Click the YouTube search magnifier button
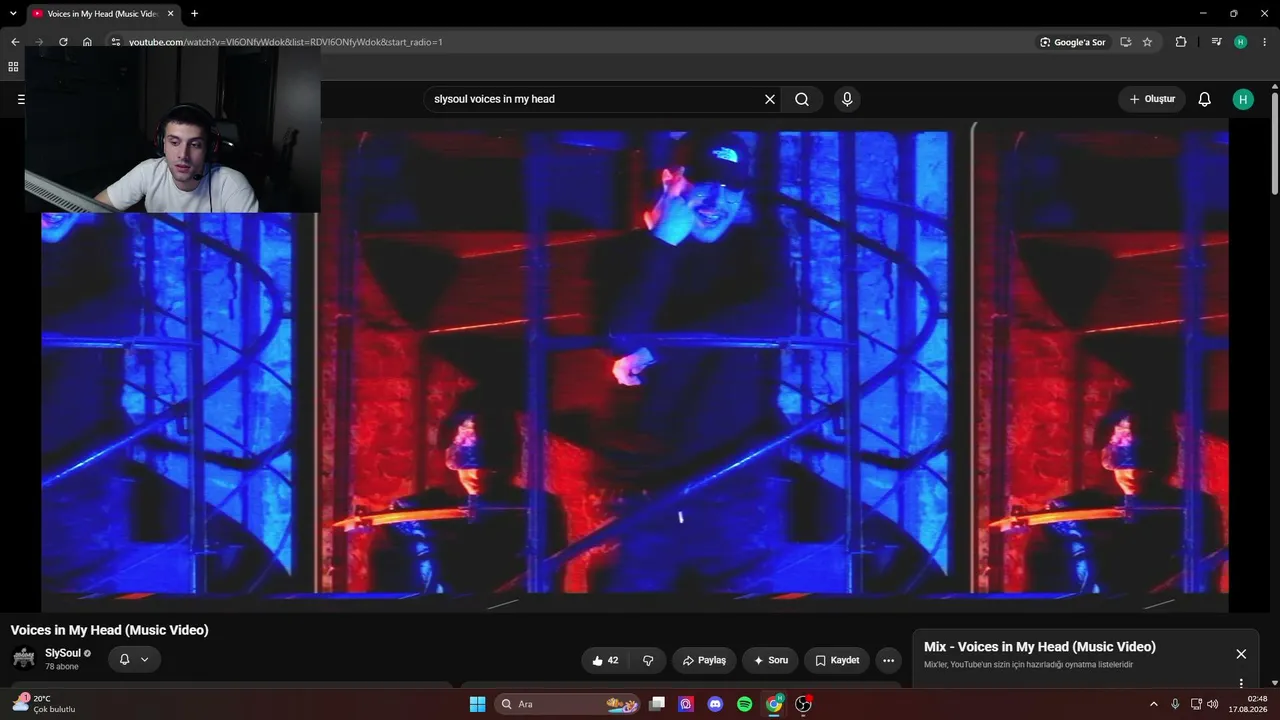The width and height of the screenshot is (1280, 720). 802,99
